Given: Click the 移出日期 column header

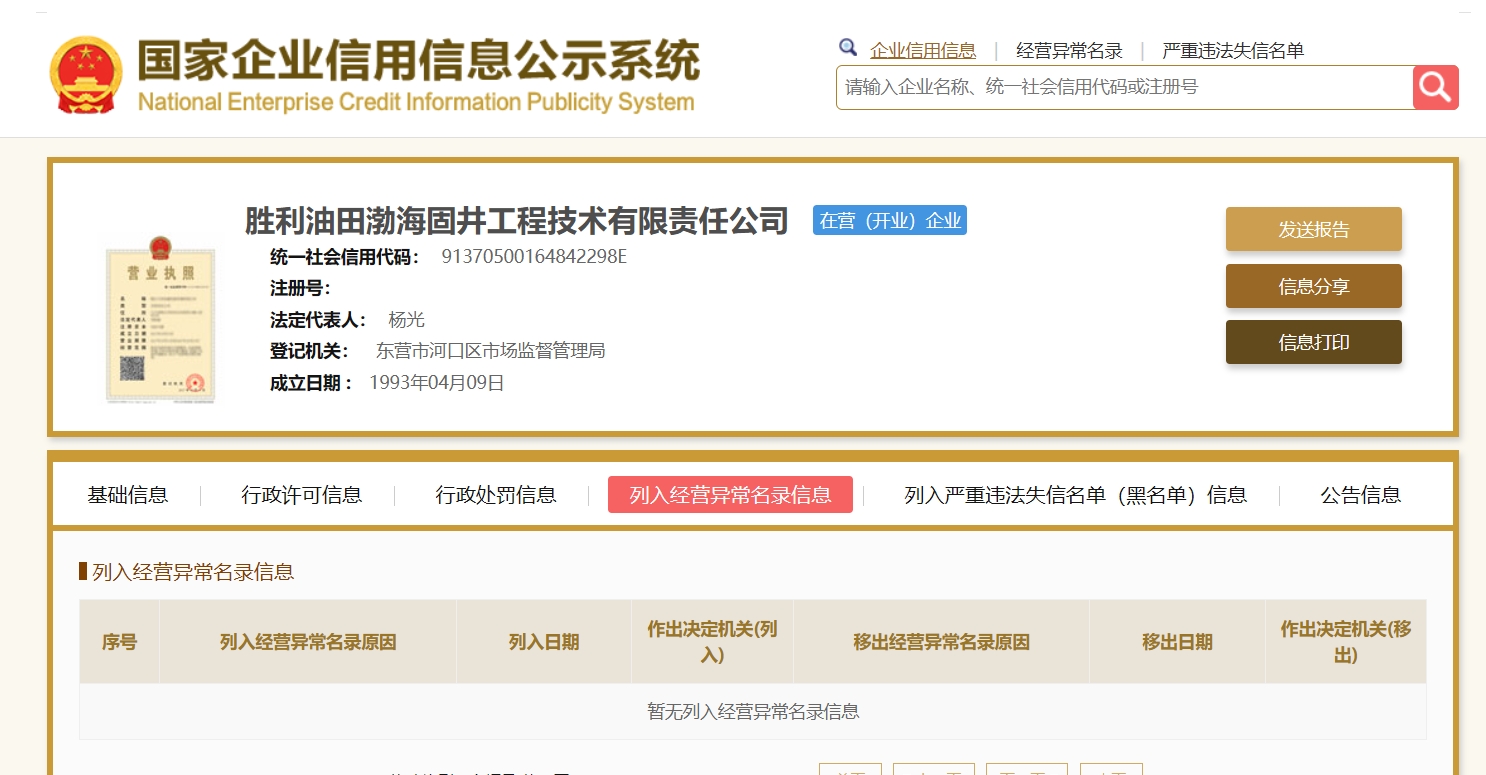Looking at the screenshot, I should [1177, 642].
